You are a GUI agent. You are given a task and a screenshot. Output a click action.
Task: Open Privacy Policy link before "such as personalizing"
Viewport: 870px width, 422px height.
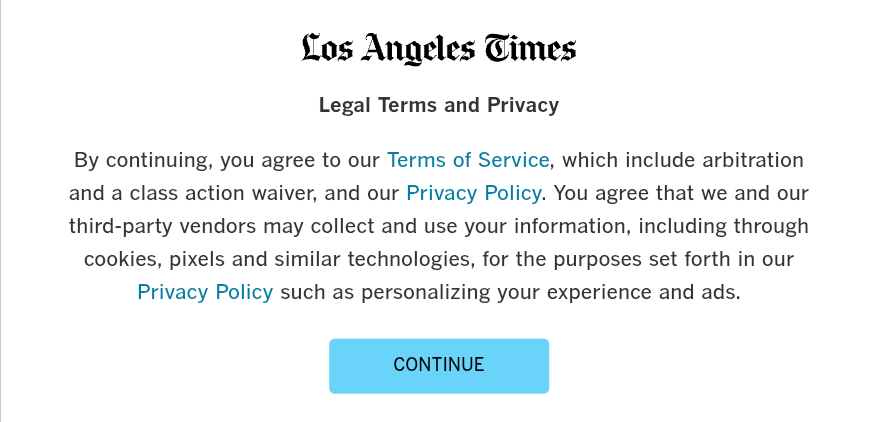(x=205, y=292)
